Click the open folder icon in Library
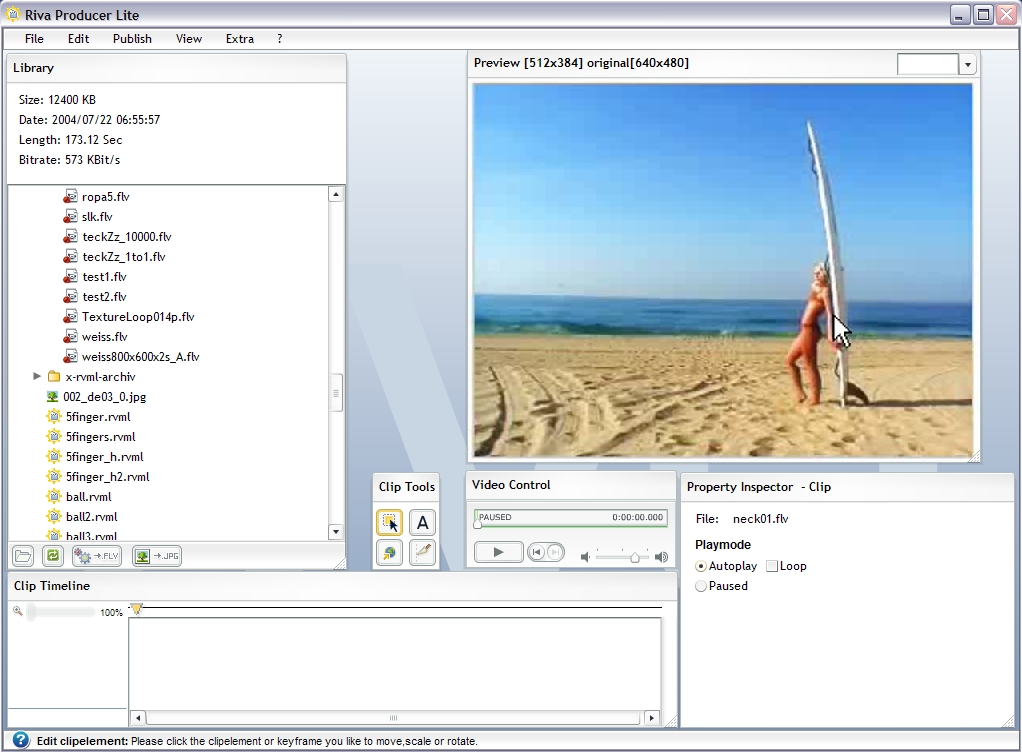The image size is (1022, 752). (x=23, y=556)
